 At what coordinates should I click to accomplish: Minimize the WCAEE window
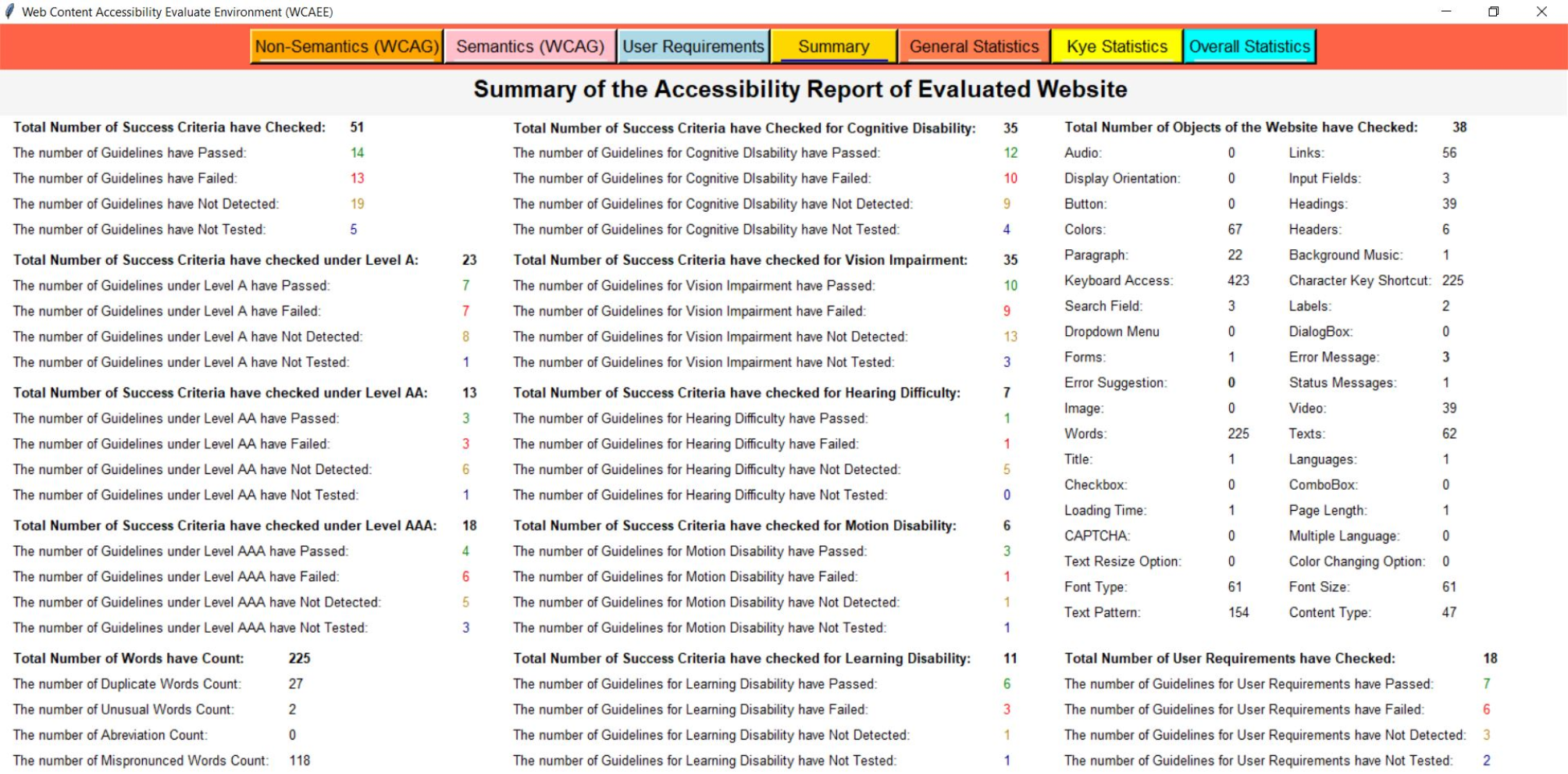(1446, 12)
